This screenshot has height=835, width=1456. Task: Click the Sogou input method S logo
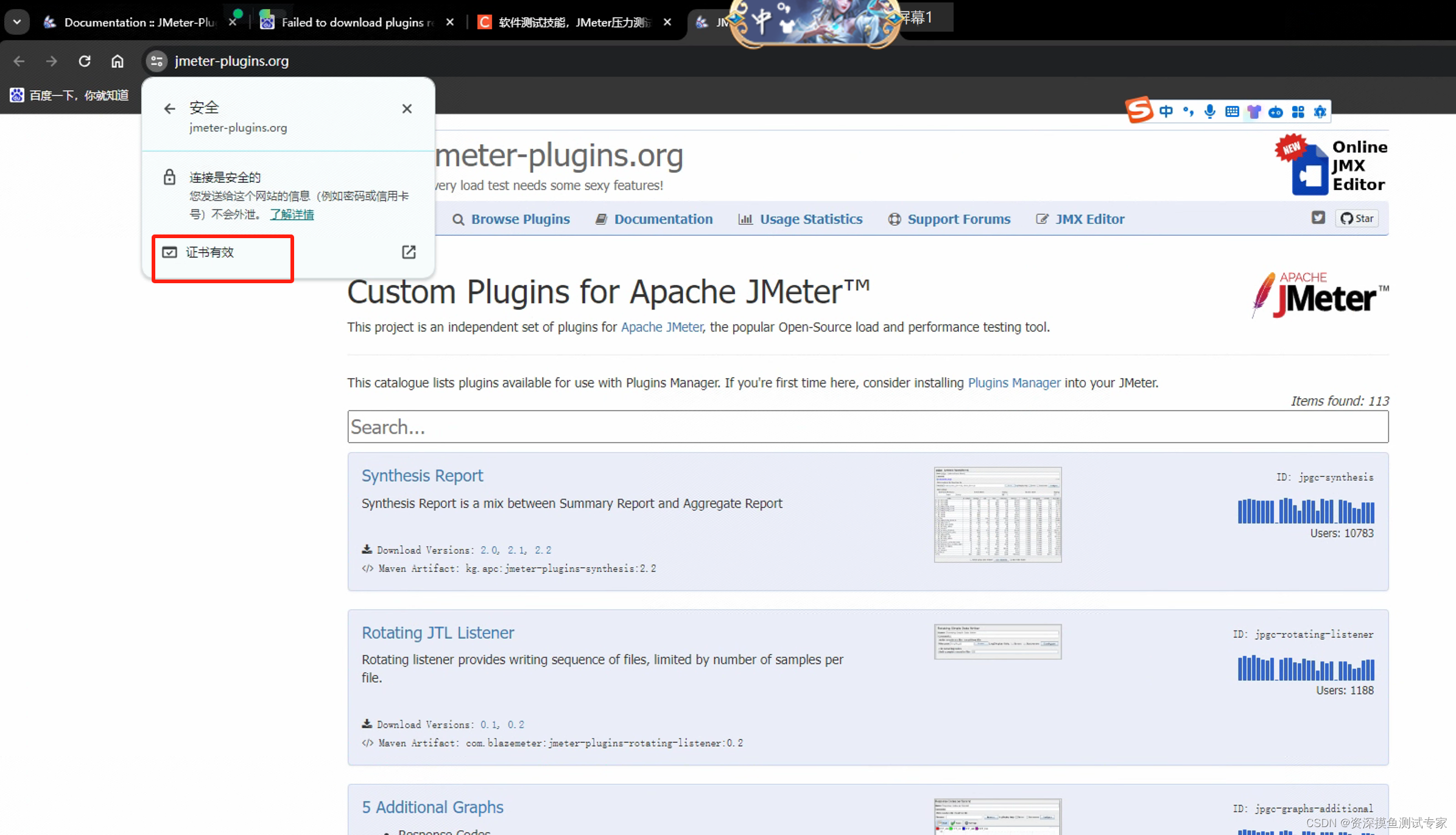pos(1139,111)
